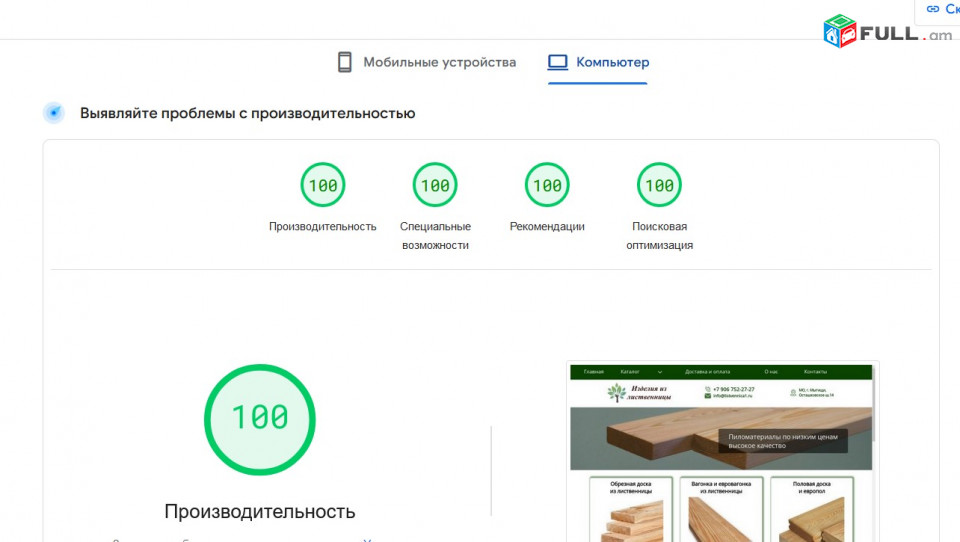The width and height of the screenshot is (960, 542).
Task: Select the Компьютер tab
Action: (x=598, y=62)
